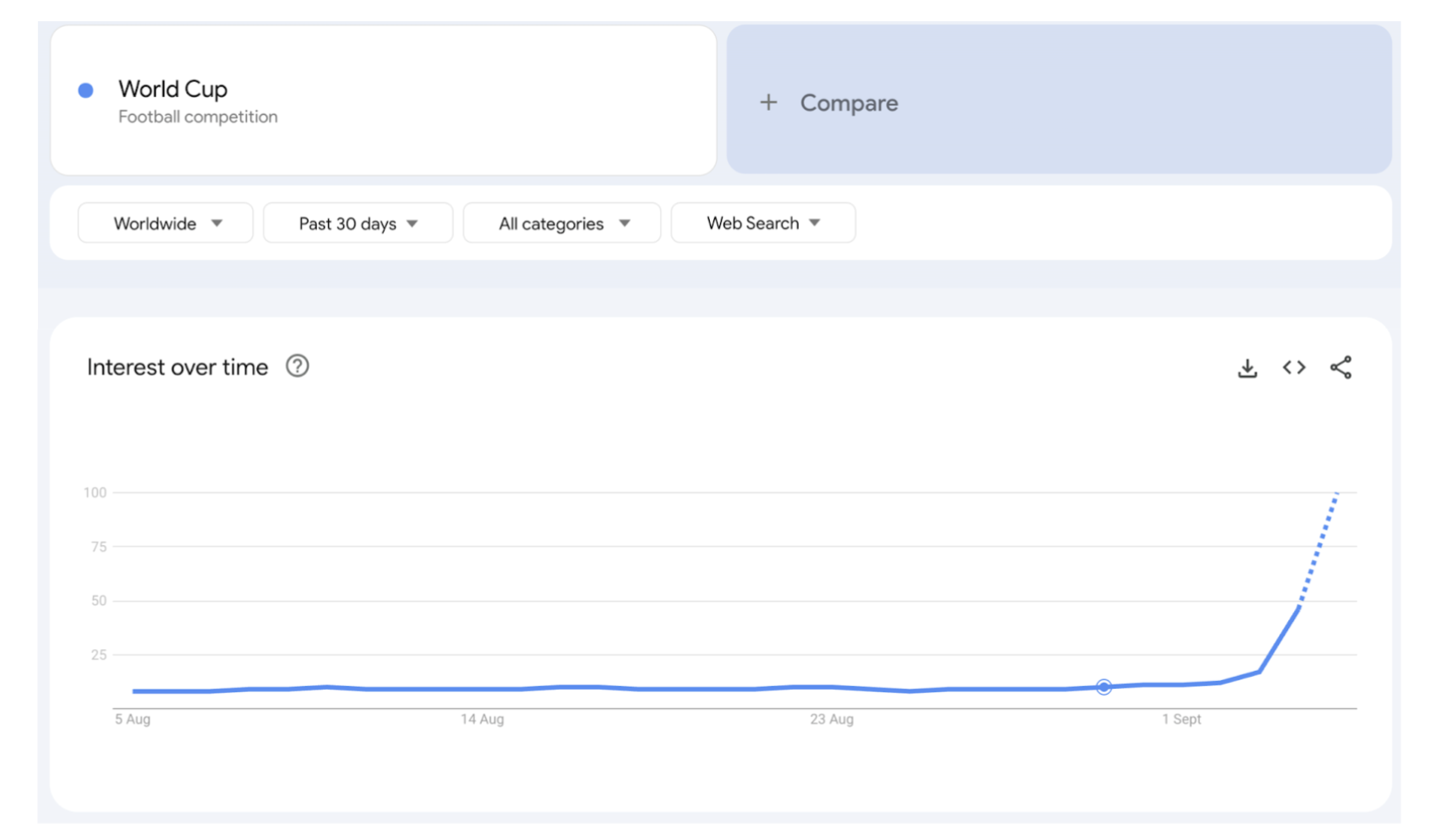Click the blue dot beside World Cup
The image size is (1447, 840).
click(85, 90)
